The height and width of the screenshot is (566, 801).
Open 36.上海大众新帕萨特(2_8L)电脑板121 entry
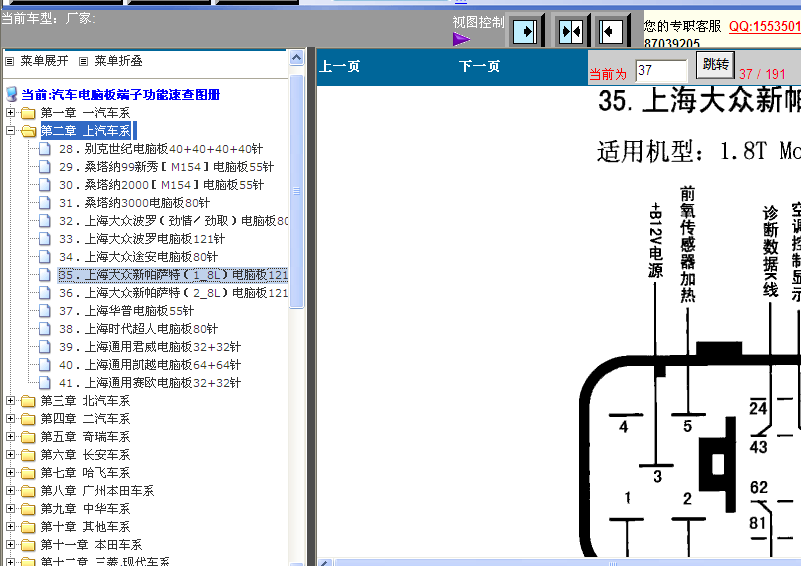173,293
